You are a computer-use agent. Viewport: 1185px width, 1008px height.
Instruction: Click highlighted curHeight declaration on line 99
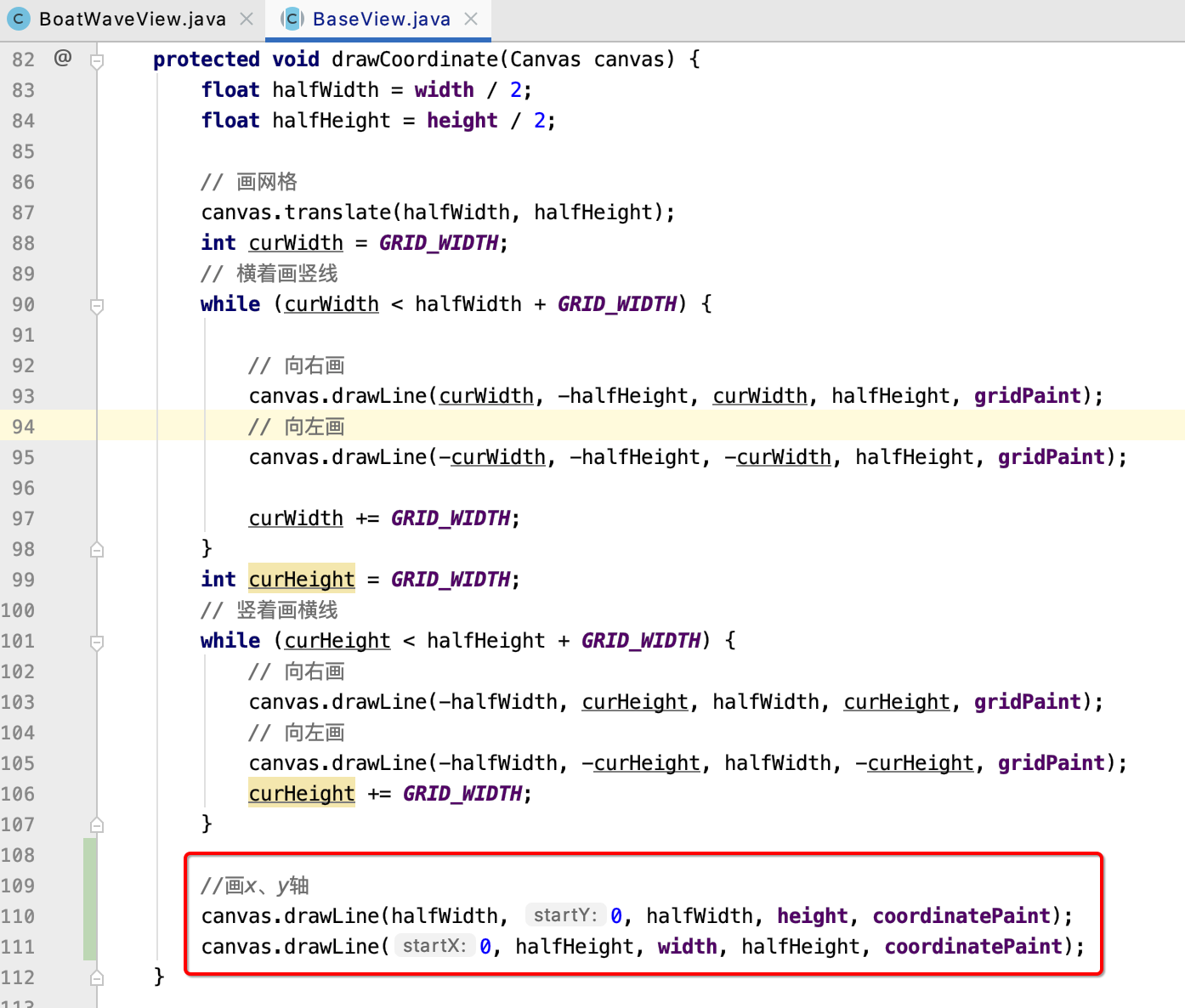pos(302,580)
